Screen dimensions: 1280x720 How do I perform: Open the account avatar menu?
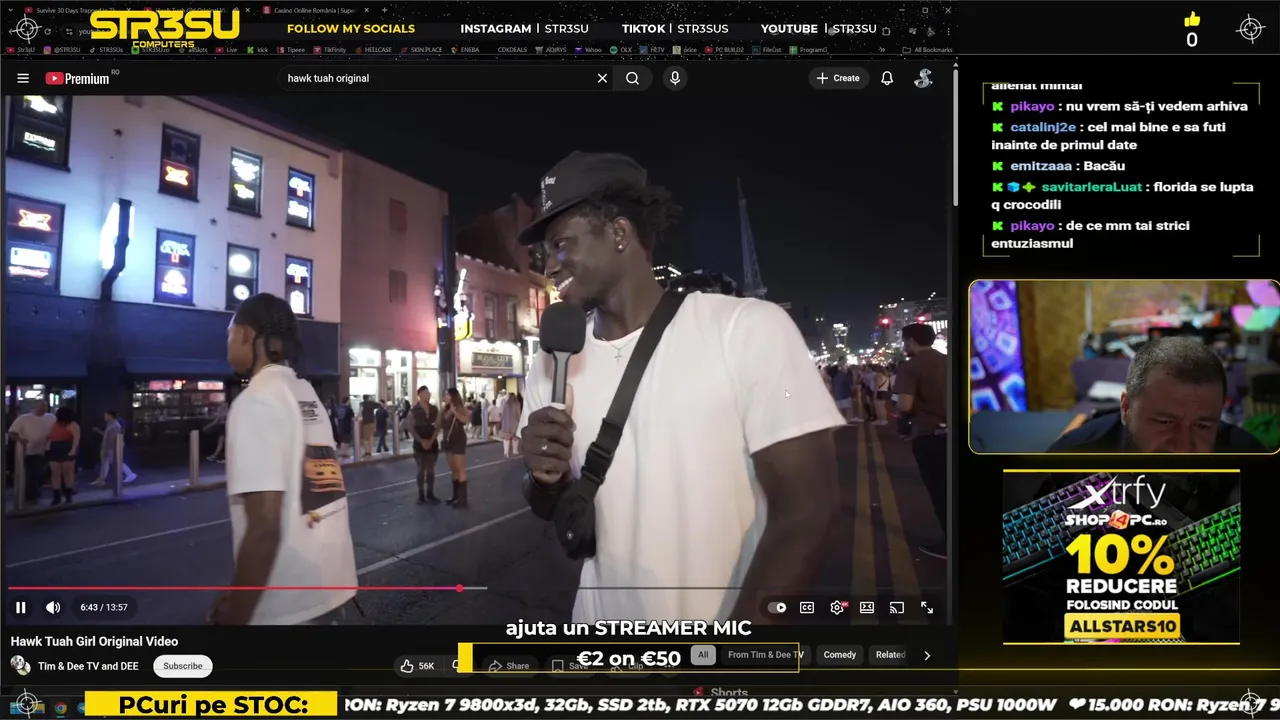924,78
